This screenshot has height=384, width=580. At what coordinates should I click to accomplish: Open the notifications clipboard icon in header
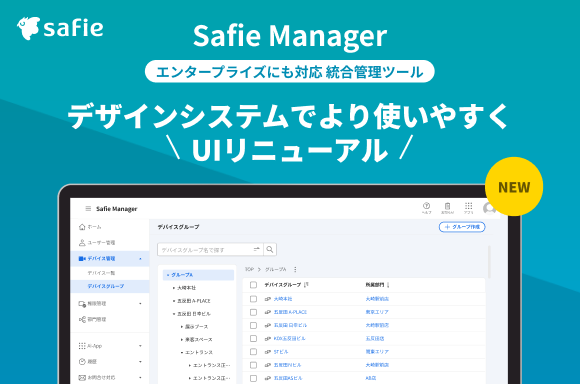point(447,206)
